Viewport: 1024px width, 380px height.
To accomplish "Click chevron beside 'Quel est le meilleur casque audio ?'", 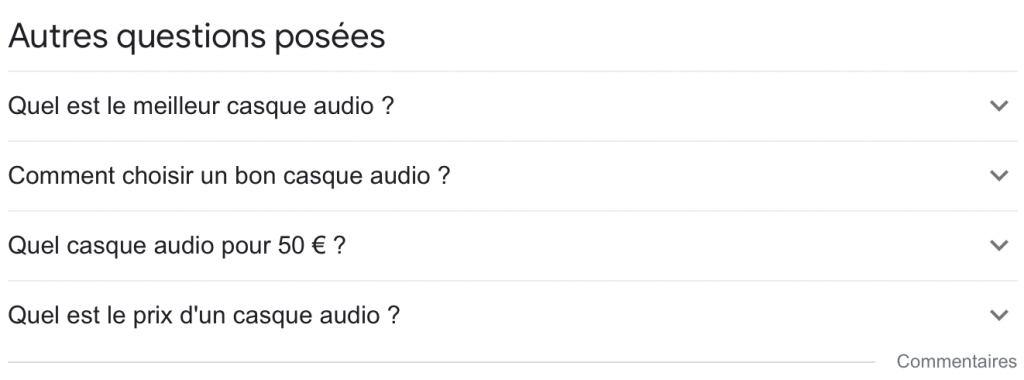I will pos(999,106).
